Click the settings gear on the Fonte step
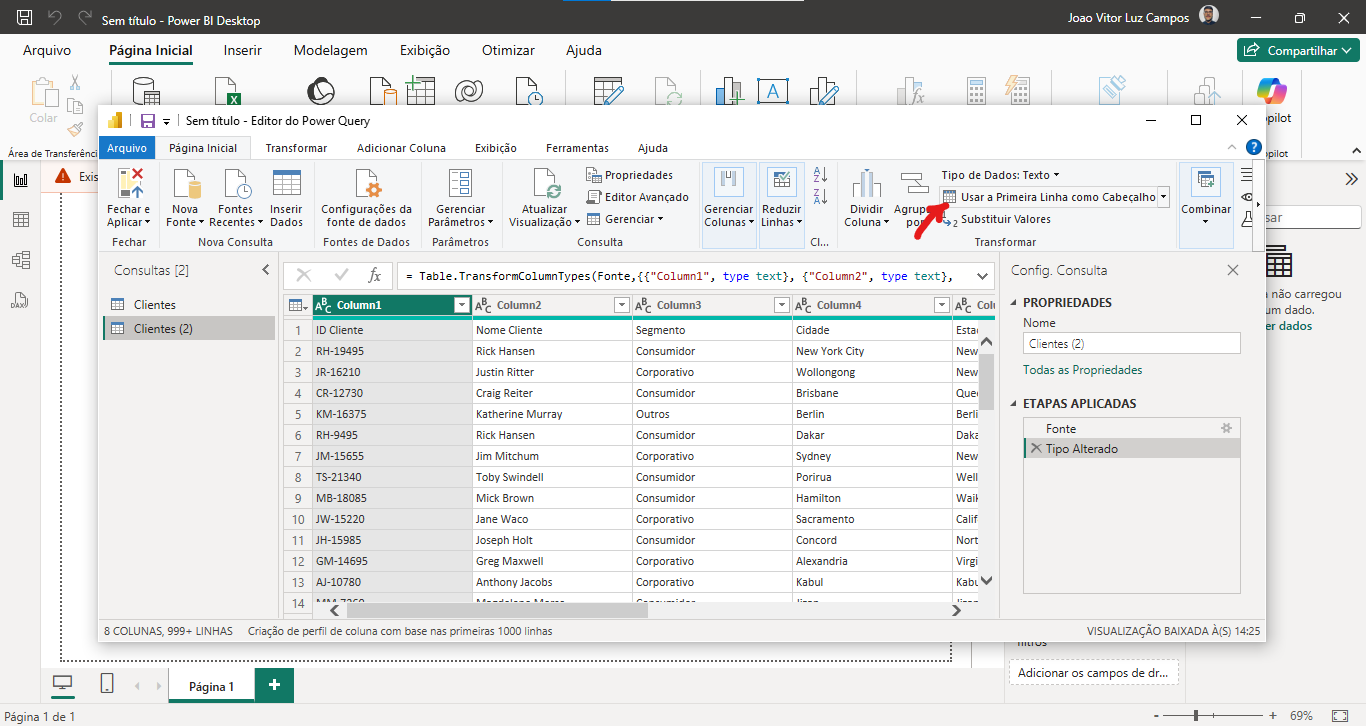Viewport: 1366px width, 726px height. 1227,428
